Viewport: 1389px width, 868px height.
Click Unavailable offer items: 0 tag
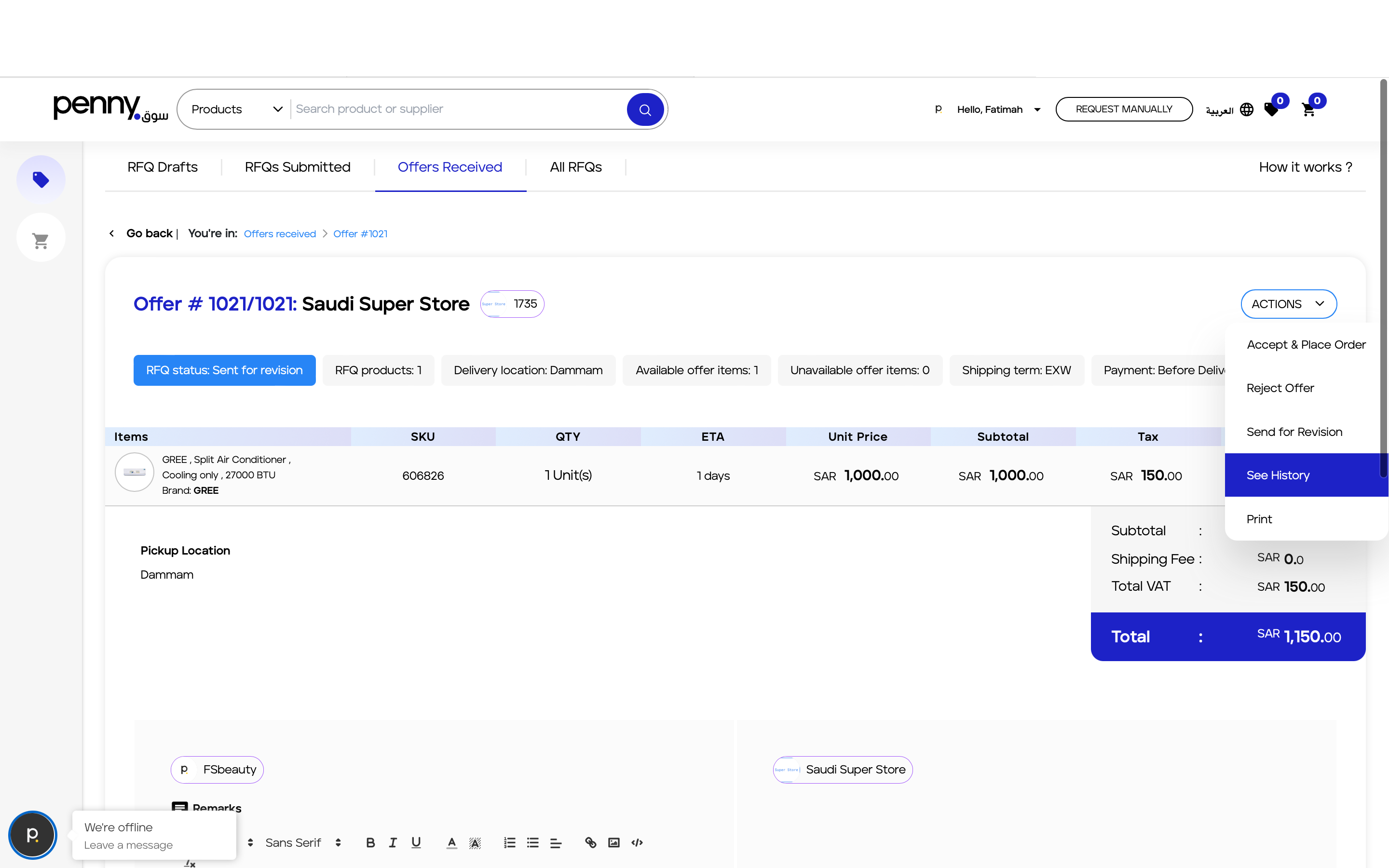pos(860,370)
